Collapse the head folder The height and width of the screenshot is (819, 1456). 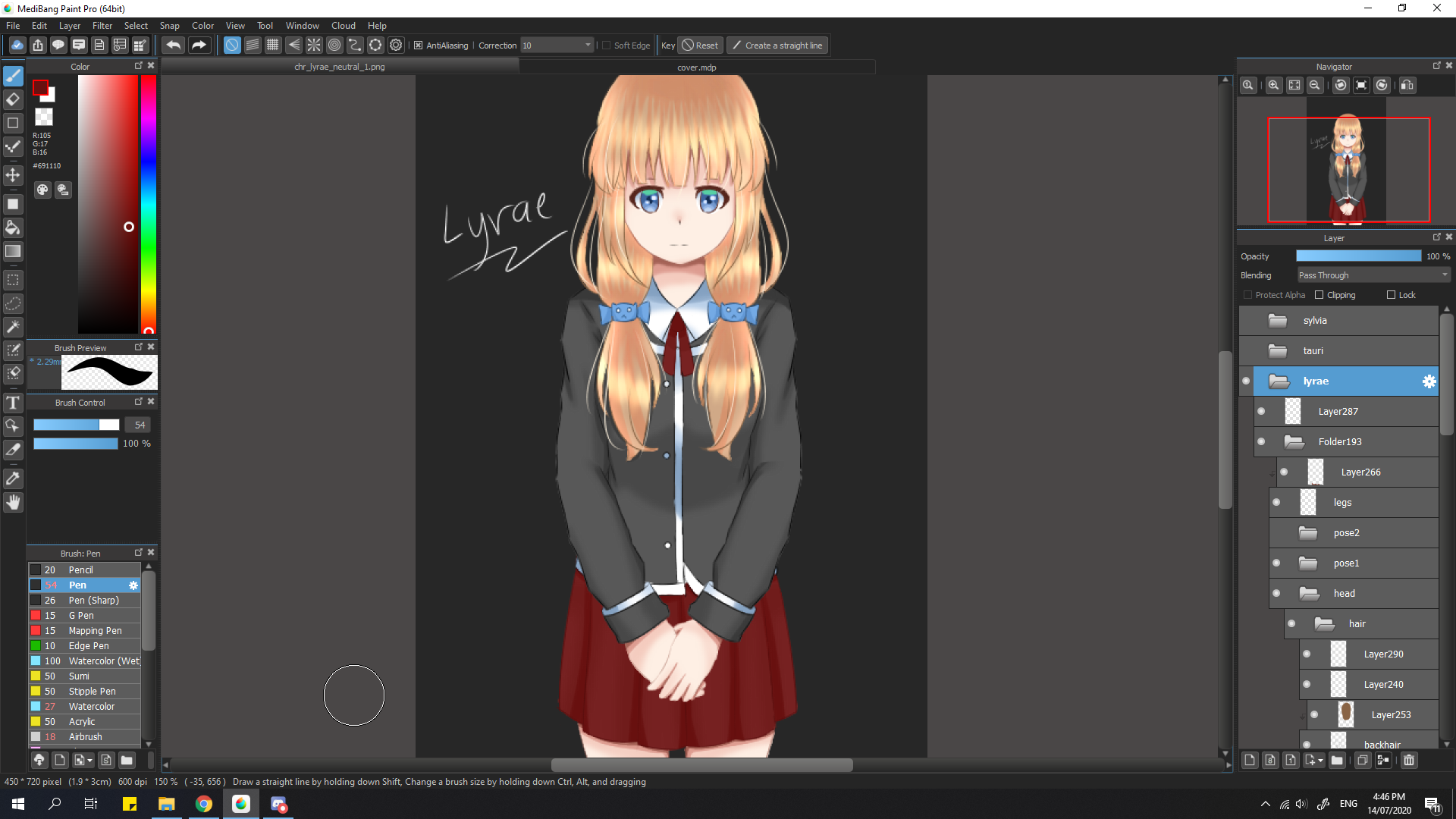(1309, 594)
